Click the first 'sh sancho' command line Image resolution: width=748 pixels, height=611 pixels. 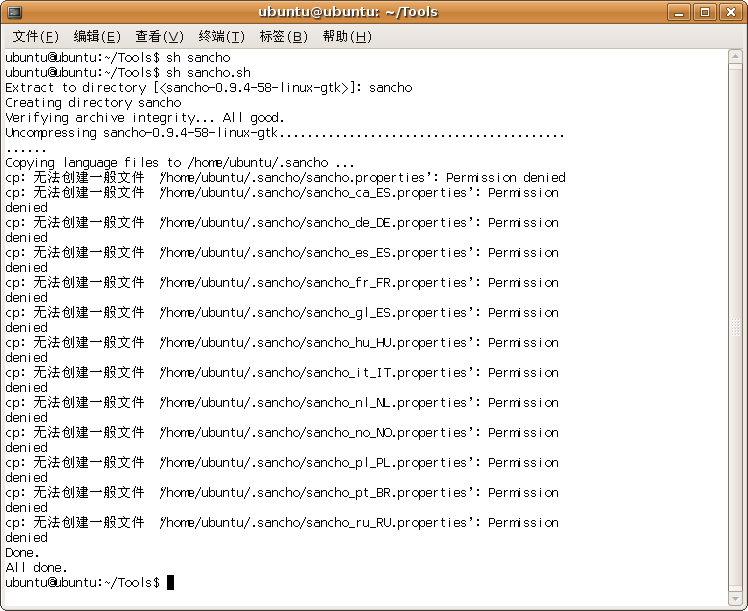tap(118, 58)
